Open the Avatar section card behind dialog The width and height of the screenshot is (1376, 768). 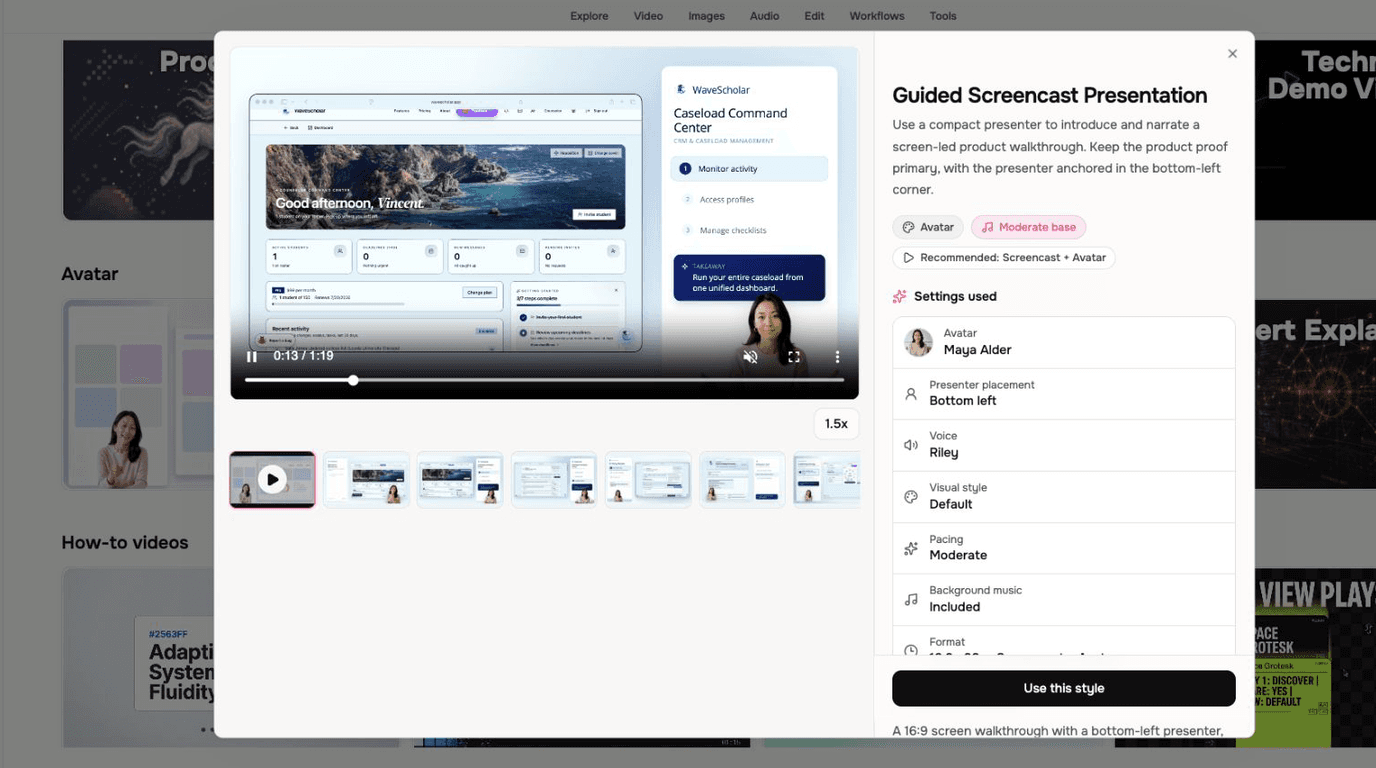138,394
